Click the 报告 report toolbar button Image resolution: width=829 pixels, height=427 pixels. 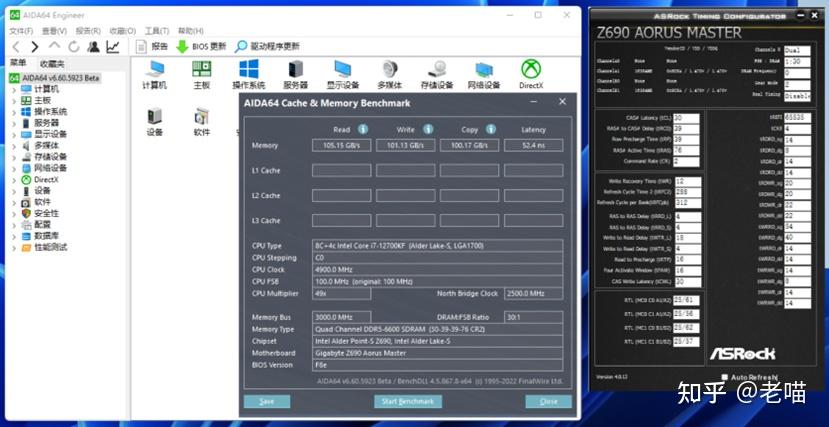coord(152,47)
